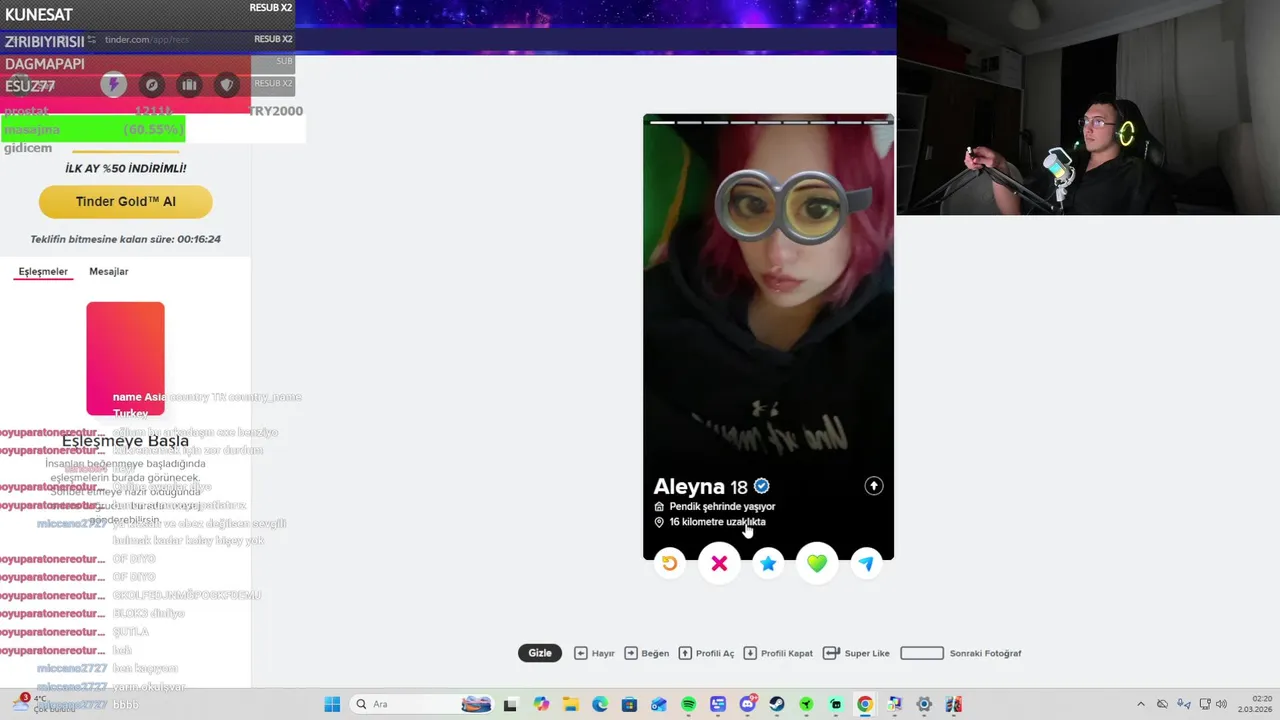Super Like Aleyna with blue star
1280x720 pixels.
click(768, 563)
